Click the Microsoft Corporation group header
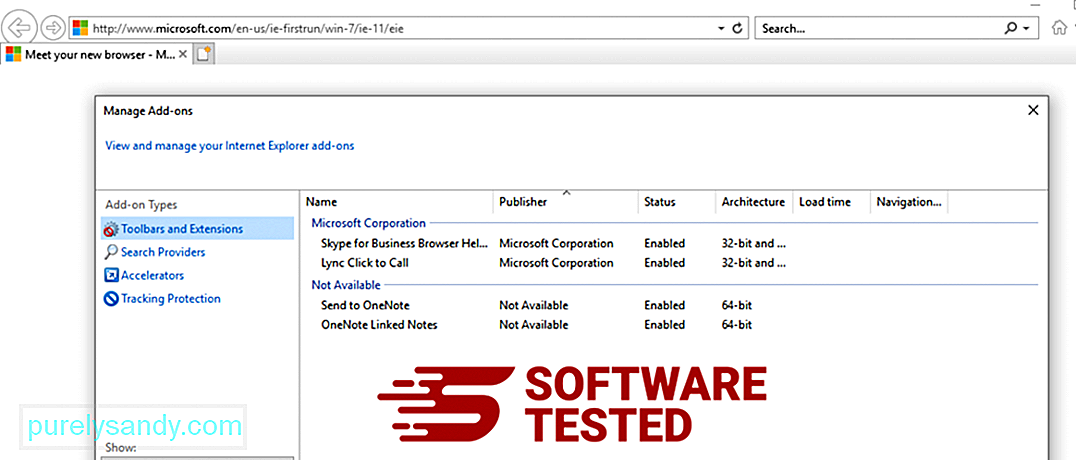1076x460 pixels. click(369, 222)
